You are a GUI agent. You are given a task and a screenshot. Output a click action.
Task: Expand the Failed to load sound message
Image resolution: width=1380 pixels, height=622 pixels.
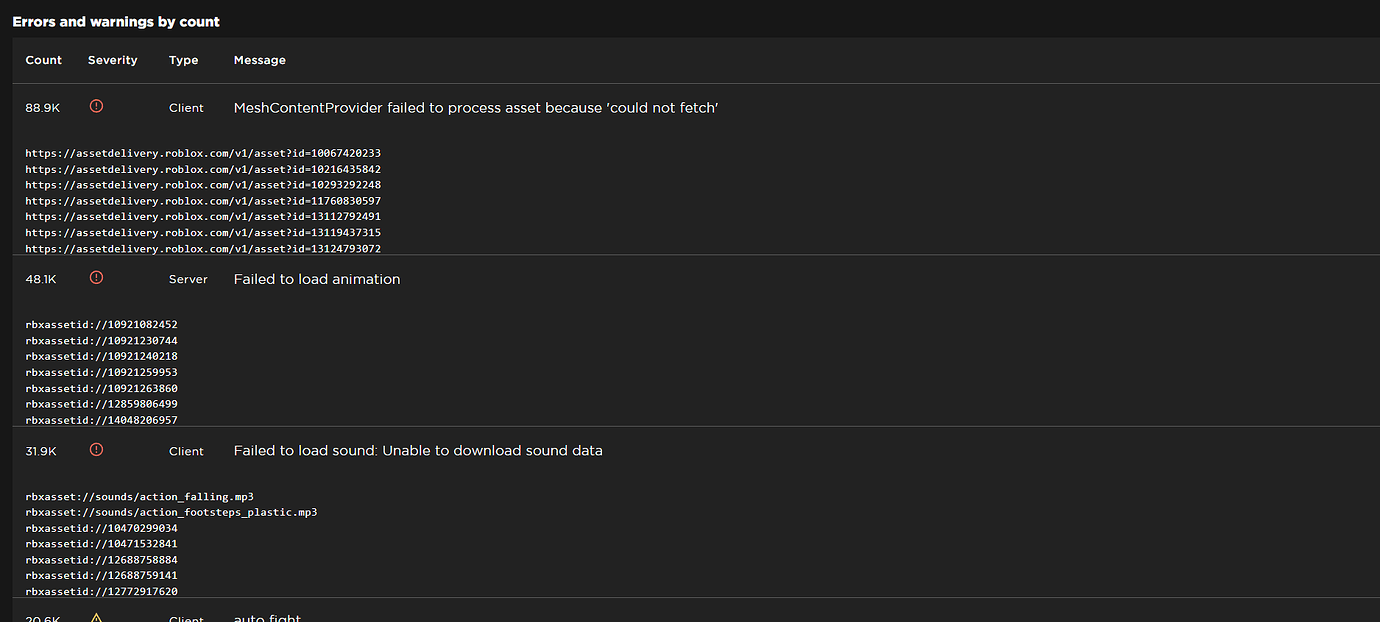tap(418, 451)
